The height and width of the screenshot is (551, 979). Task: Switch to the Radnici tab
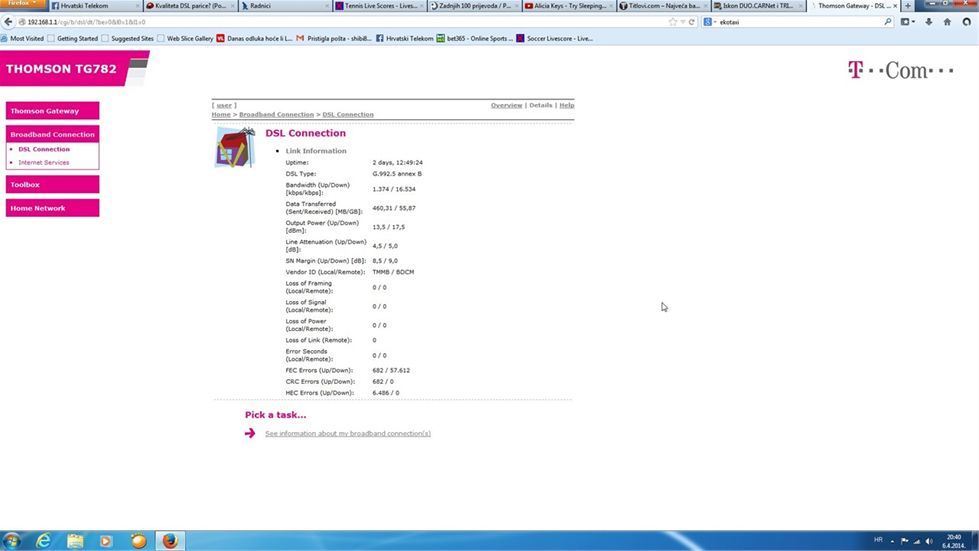pos(285,6)
